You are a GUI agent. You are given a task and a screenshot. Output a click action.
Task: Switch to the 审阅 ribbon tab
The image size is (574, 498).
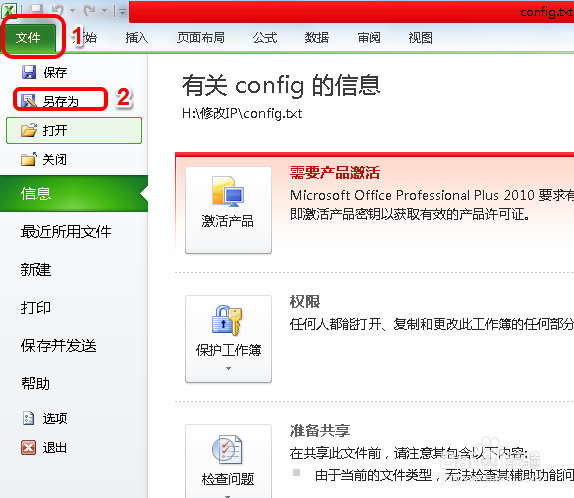369,37
